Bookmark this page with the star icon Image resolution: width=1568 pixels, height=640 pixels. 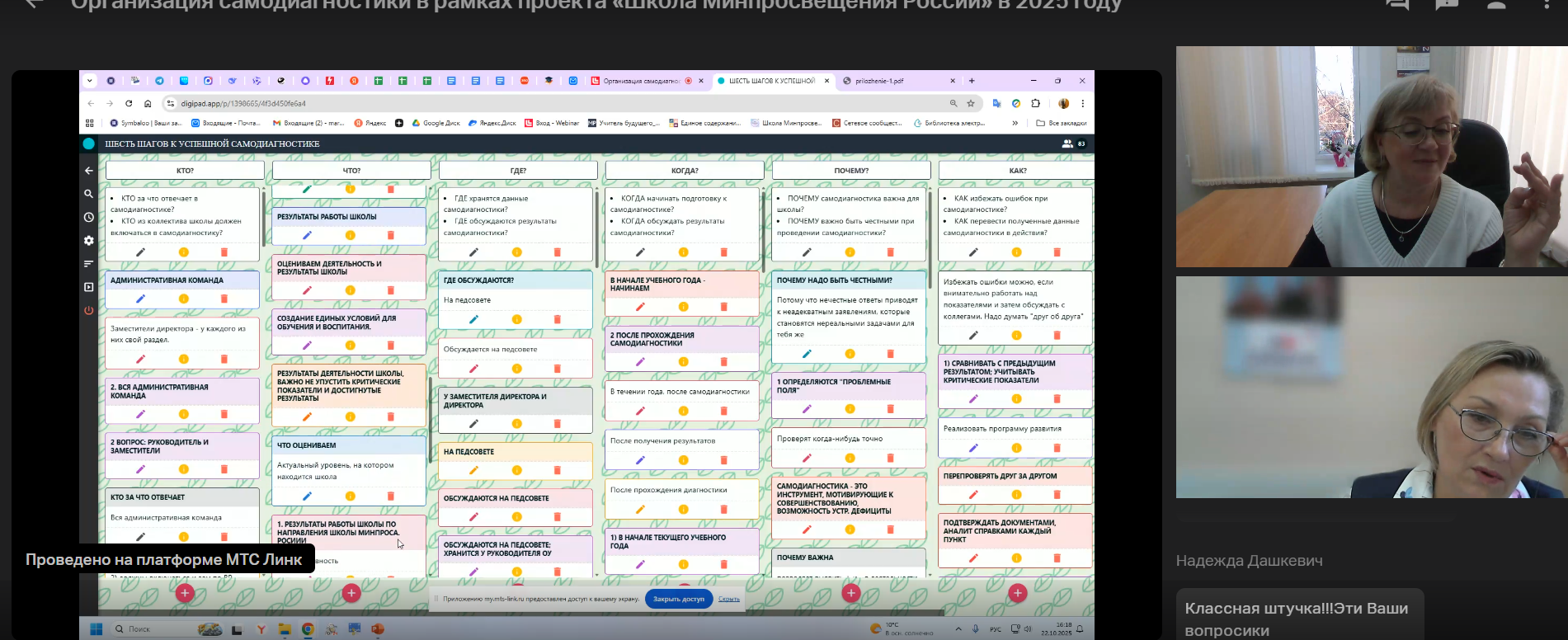click(x=971, y=103)
